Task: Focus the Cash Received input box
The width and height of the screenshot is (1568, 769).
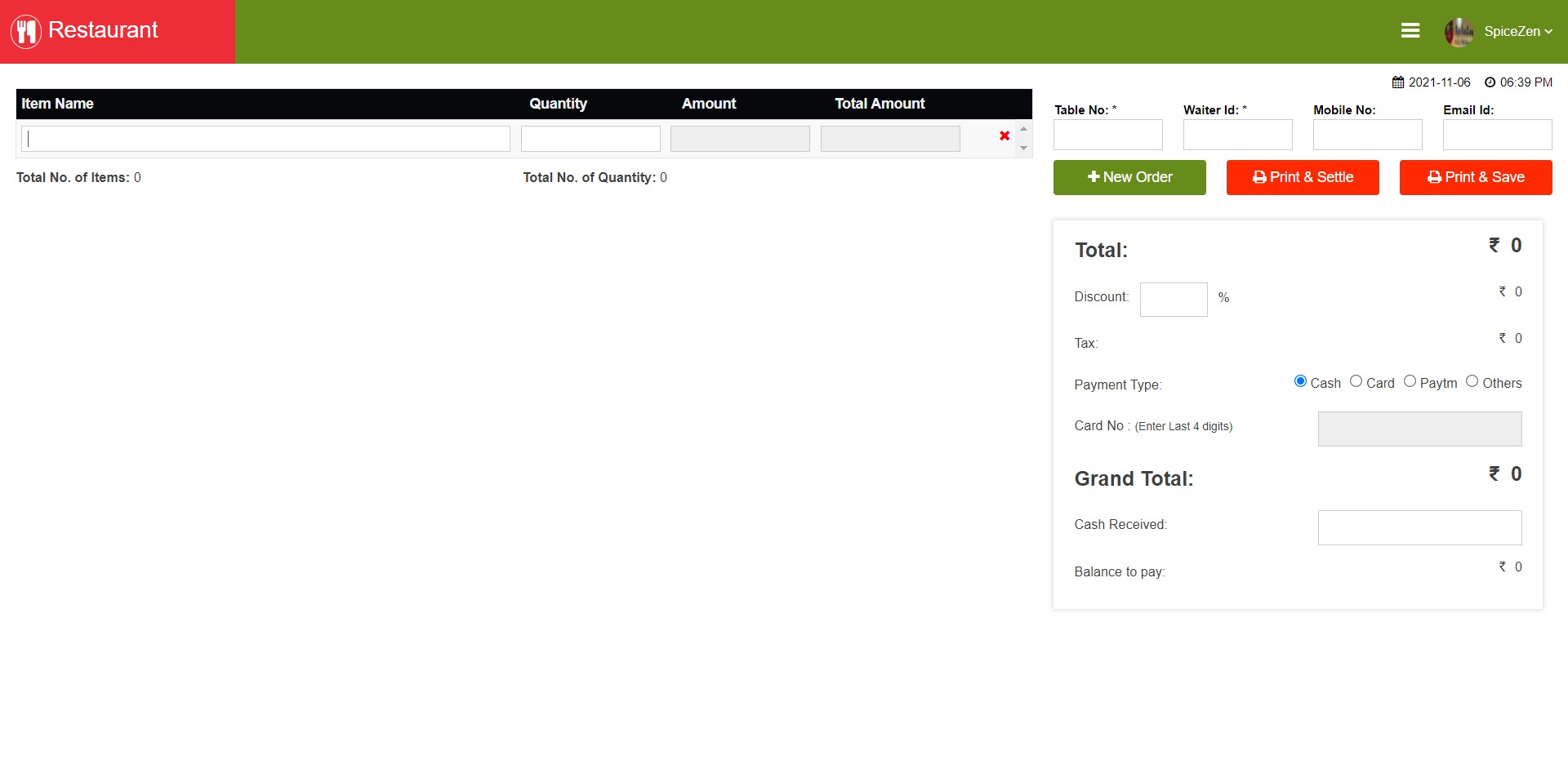Action: 1419,527
